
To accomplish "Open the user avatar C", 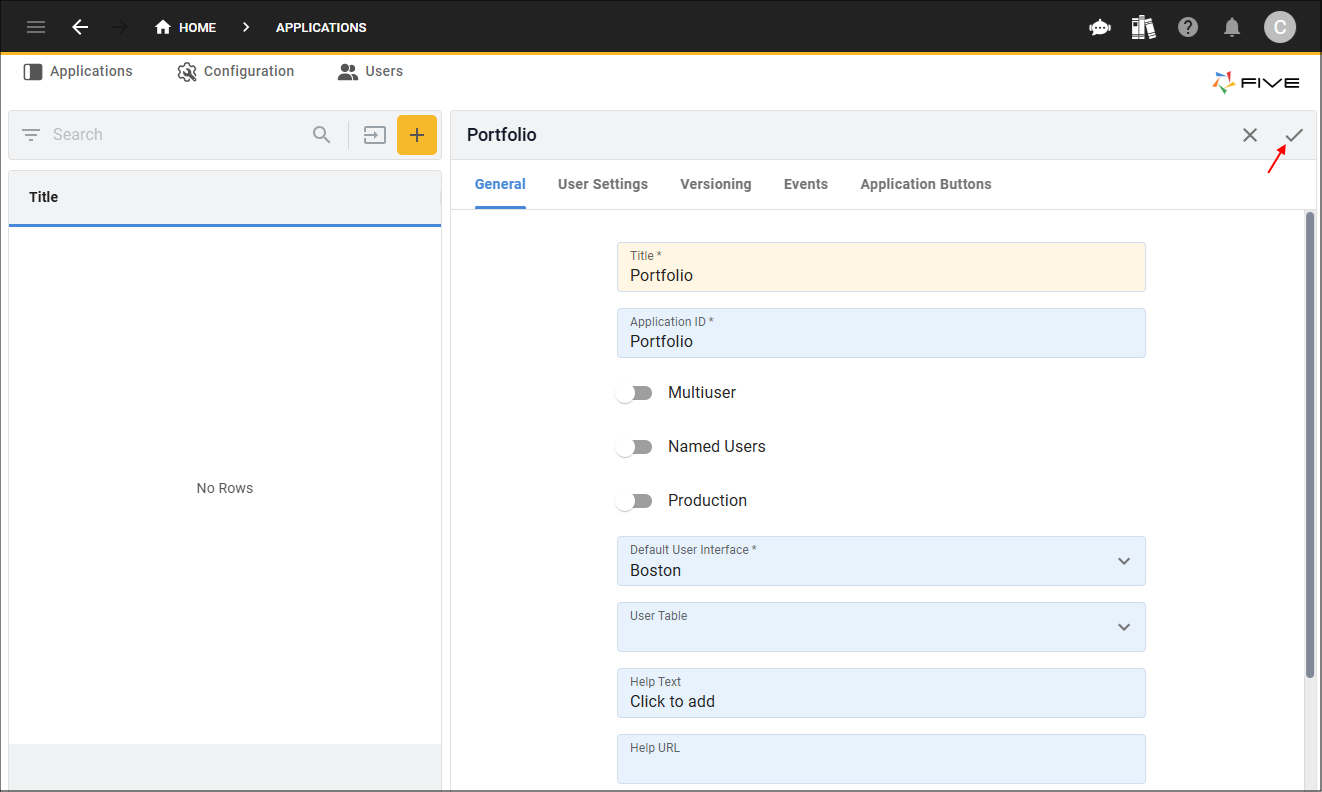I will pos(1280,27).
